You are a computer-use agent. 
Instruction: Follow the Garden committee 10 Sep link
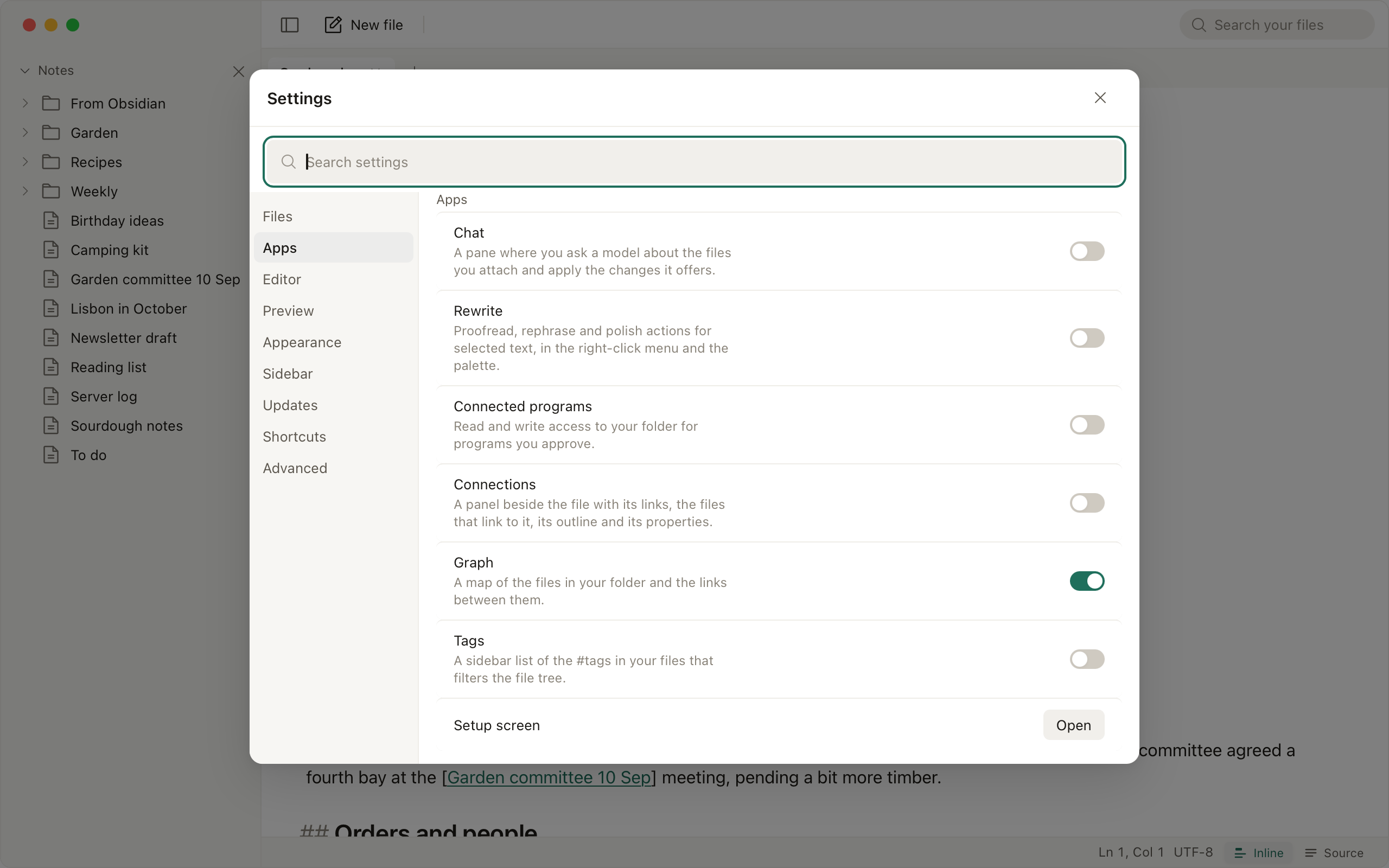(549, 777)
